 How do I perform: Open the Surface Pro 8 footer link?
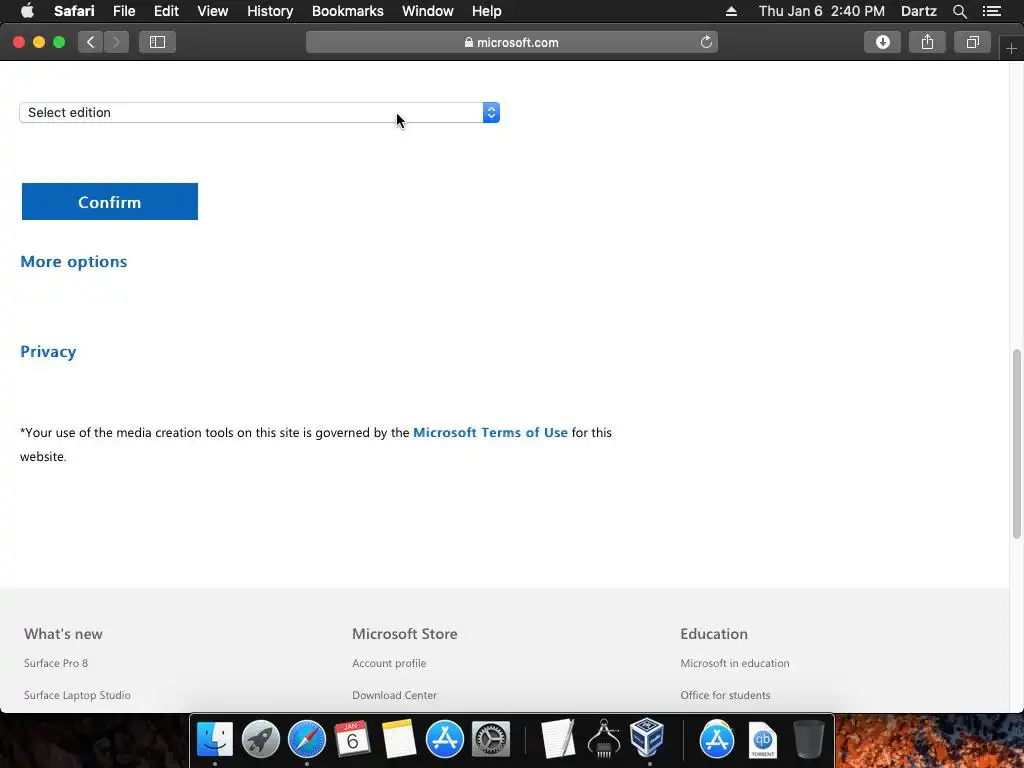point(56,663)
